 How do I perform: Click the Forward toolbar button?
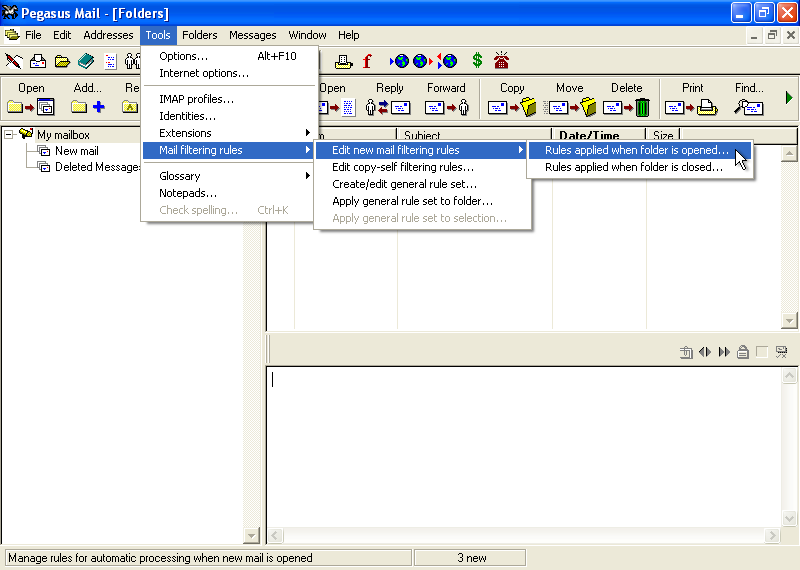pos(446,98)
